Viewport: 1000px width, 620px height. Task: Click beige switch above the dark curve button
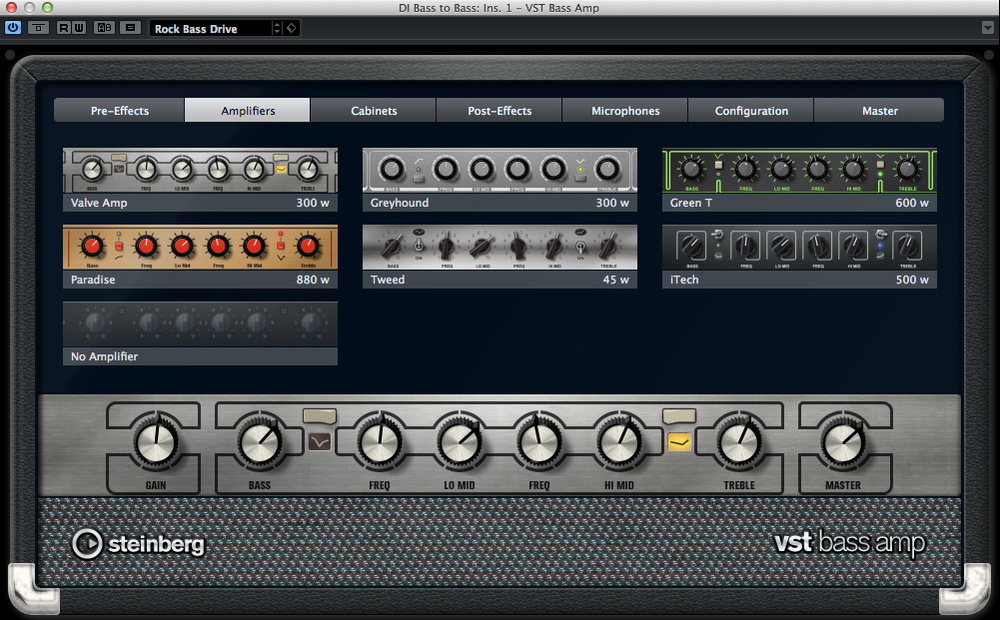click(320, 417)
